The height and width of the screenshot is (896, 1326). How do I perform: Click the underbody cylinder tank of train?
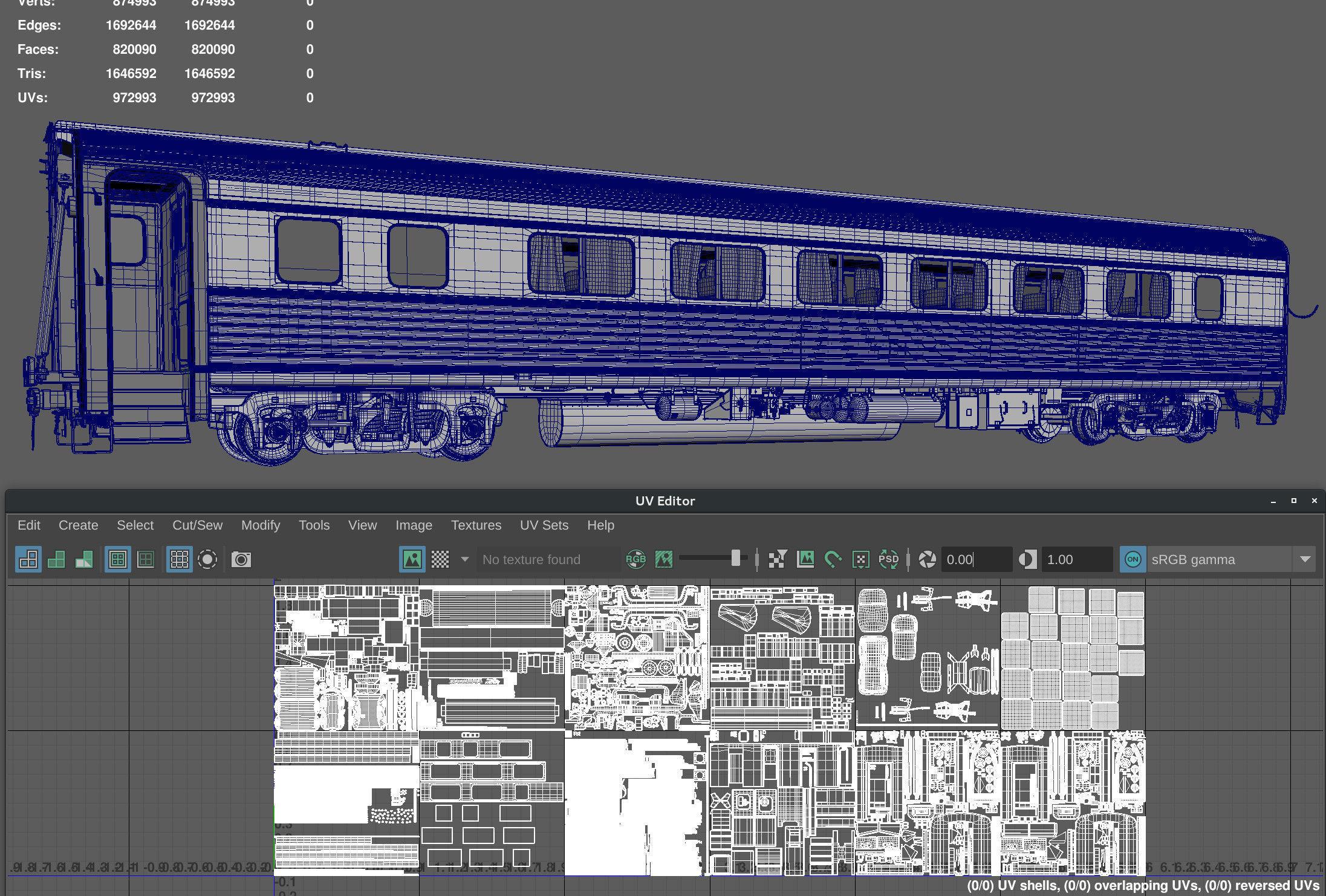(720, 423)
